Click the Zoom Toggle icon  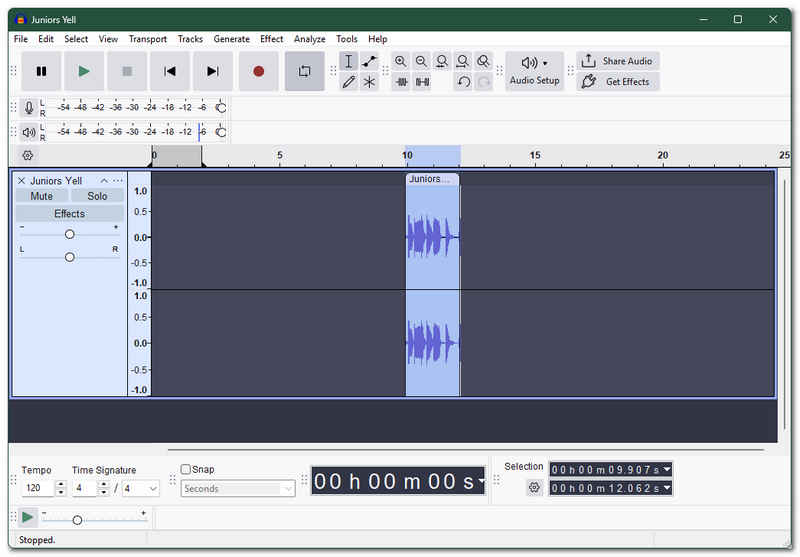(483, 61)
